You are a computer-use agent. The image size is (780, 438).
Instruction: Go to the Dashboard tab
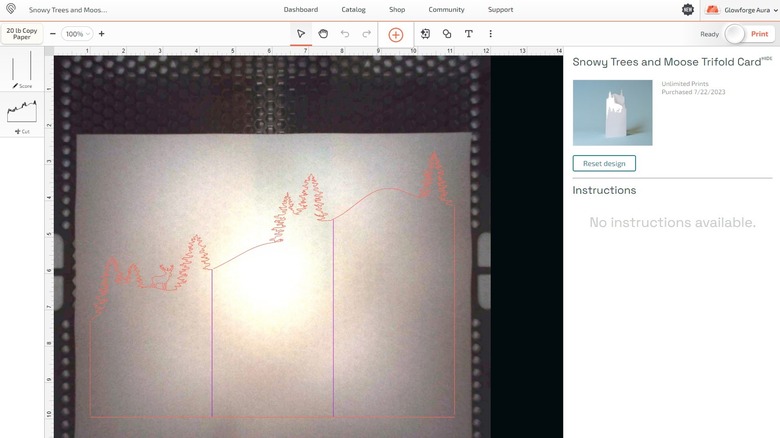pos(300,10)
